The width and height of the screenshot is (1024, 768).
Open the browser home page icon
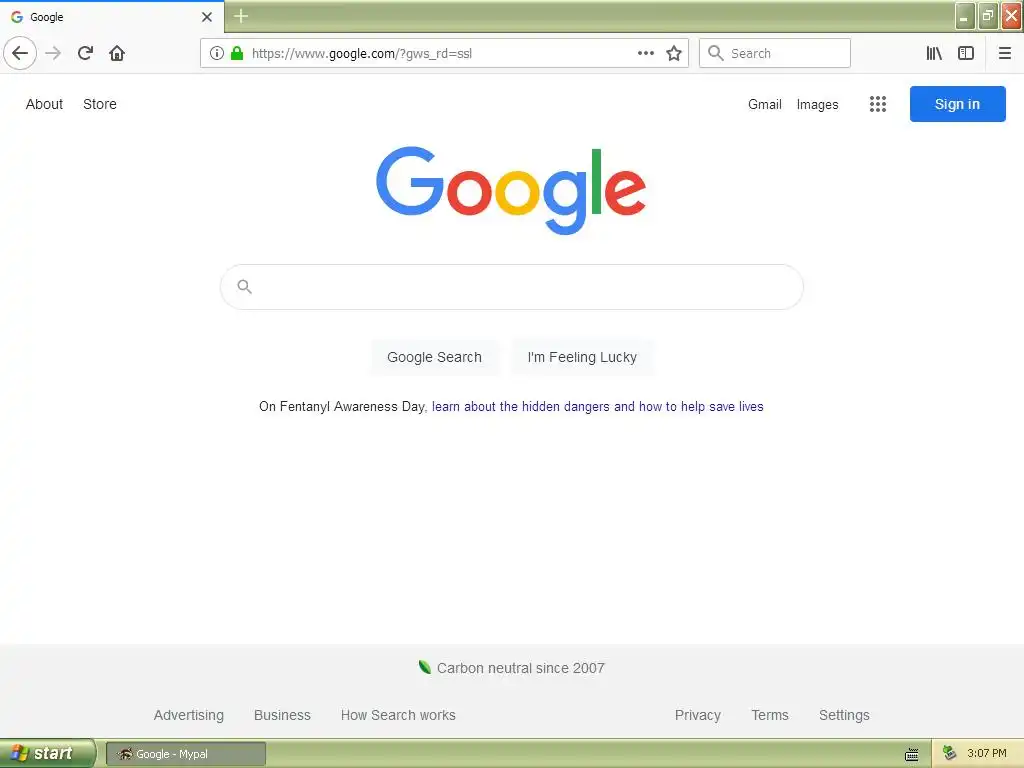pos(117,53)
